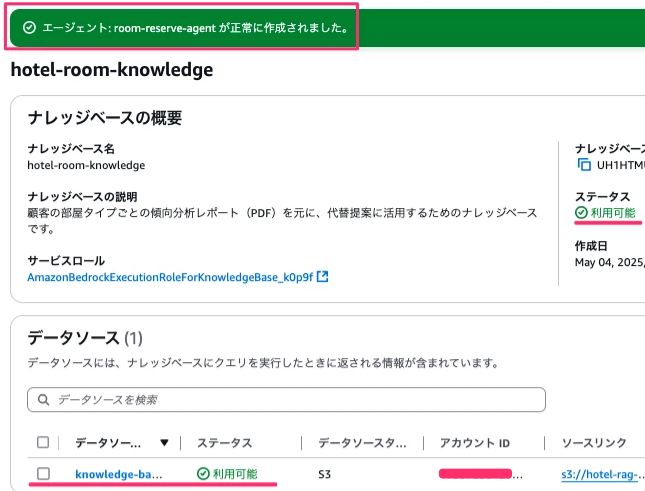Click the アカウント ID column header

[475, 443]
